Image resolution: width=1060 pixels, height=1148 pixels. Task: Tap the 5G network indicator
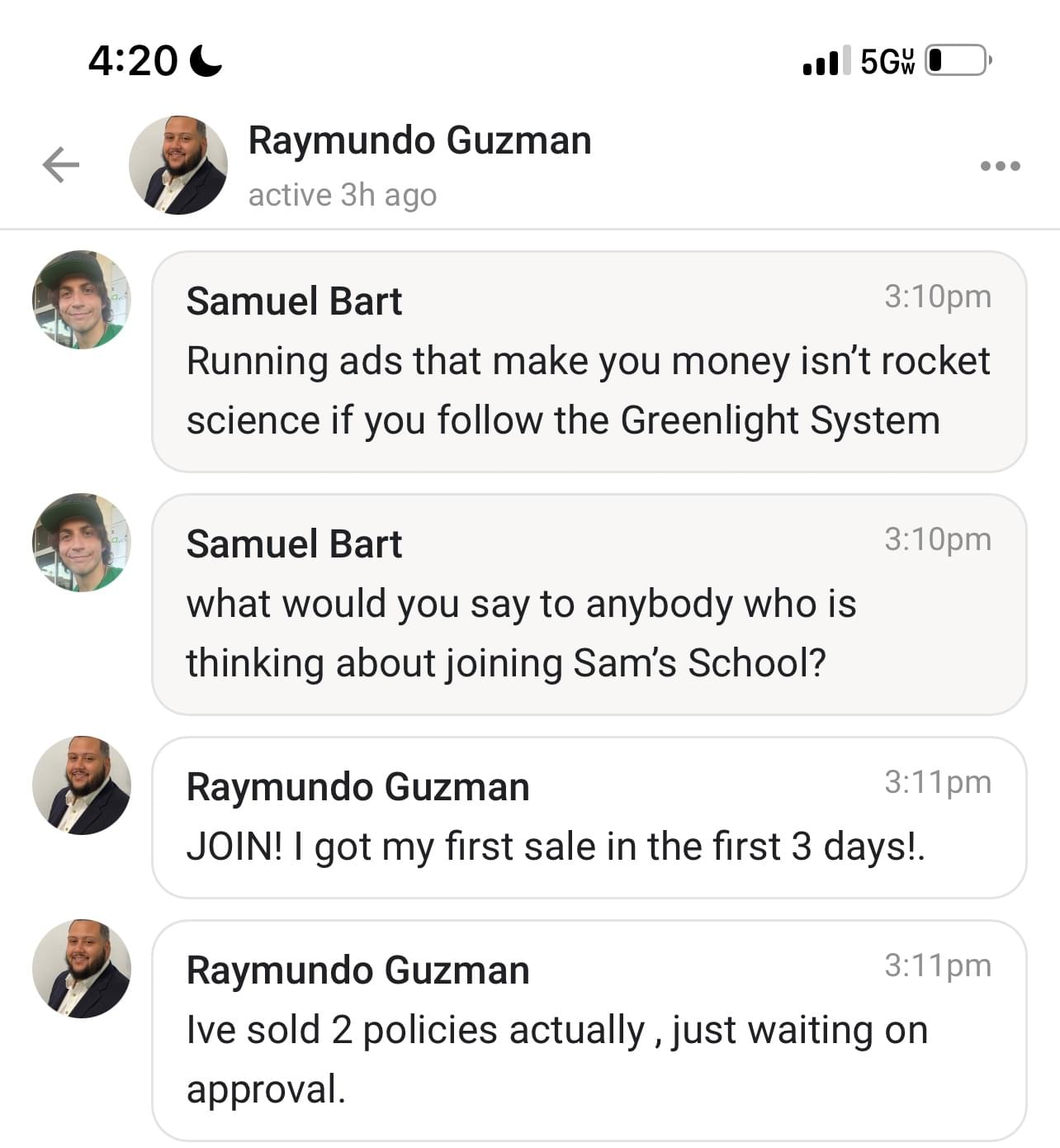coord(887,61)
